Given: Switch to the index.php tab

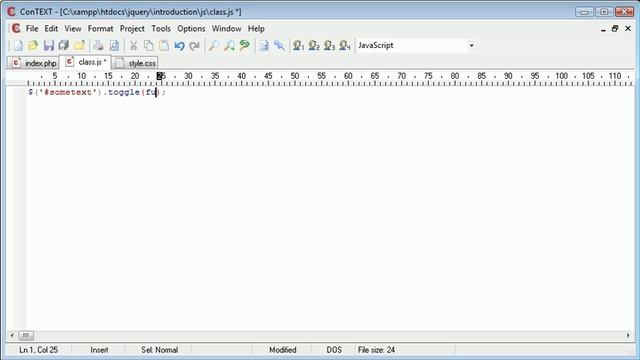Looking at the screenshot, I should [34, 63].
